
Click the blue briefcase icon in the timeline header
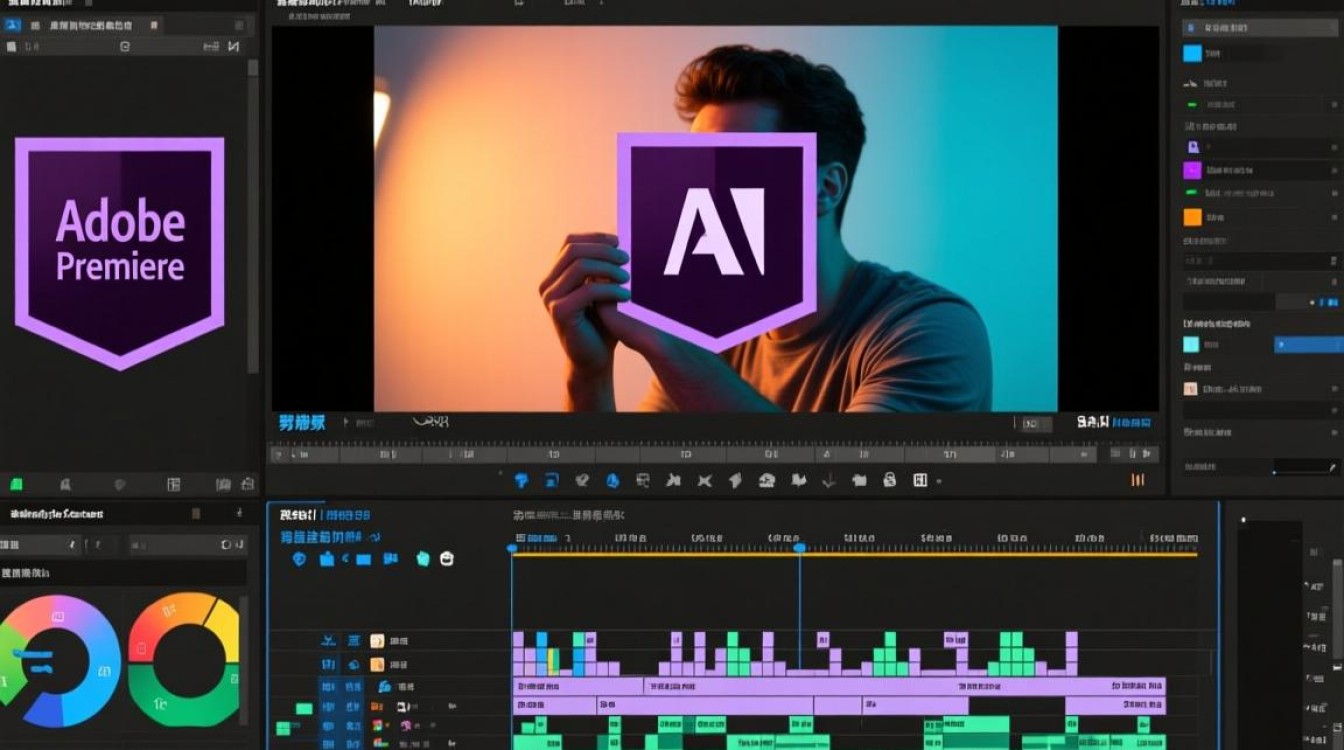(326, 559)
